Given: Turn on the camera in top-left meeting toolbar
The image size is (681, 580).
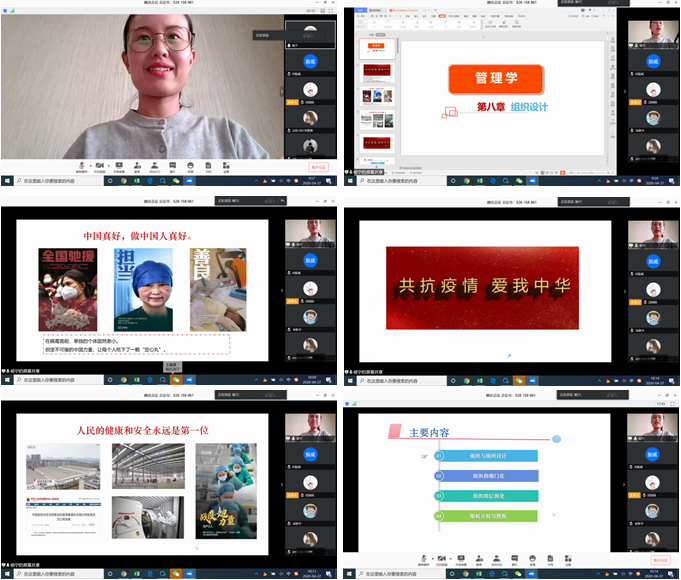Looking at the screenshot, I should [100, 166].
